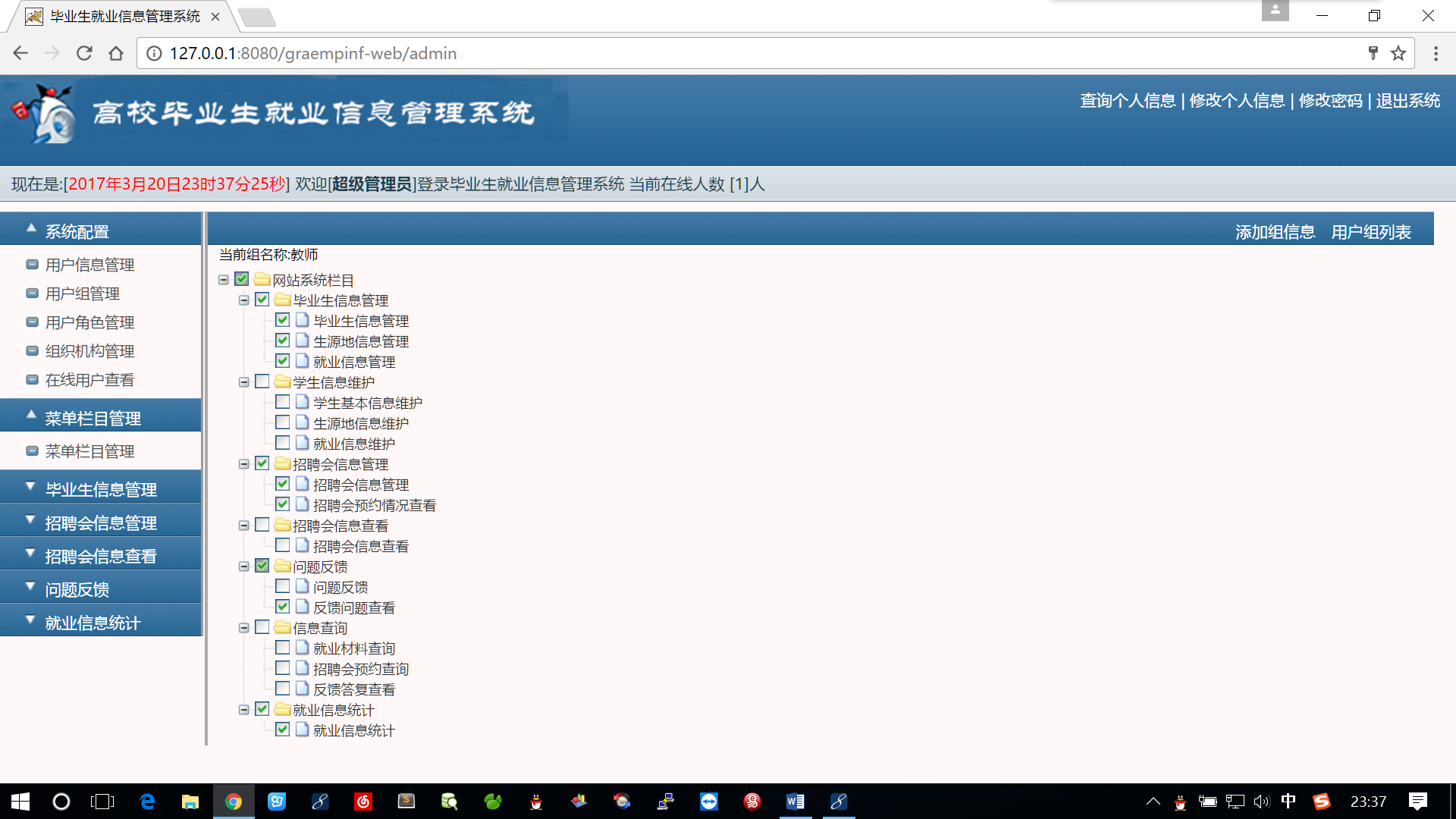Viewport: 1456px width, 819px height.
Task: Expand the 就业信息统计 sidebar section
Action: pos(93,623)
